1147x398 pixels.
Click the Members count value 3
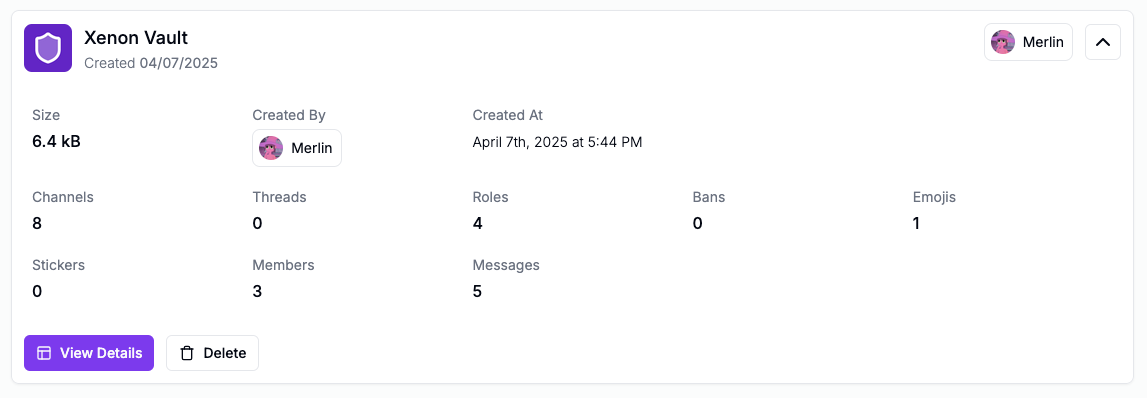click(x=257, y=291)
